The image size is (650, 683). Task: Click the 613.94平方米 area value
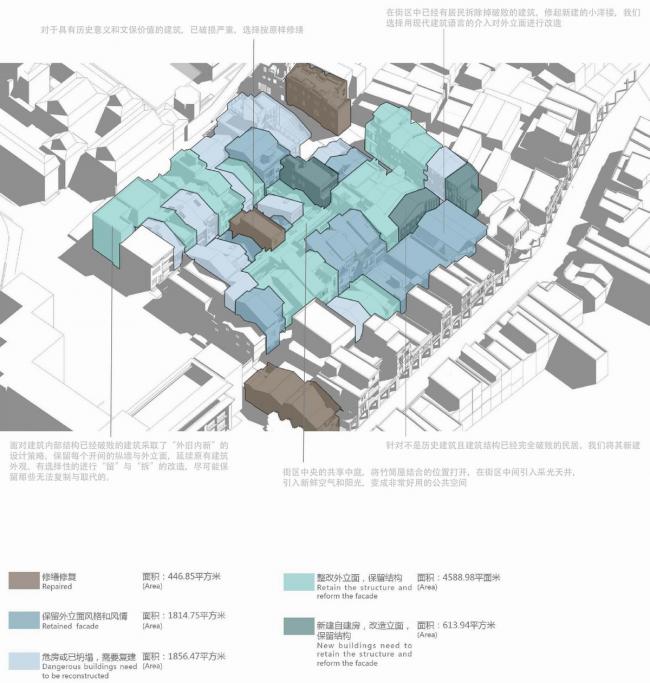pos(457,623)
